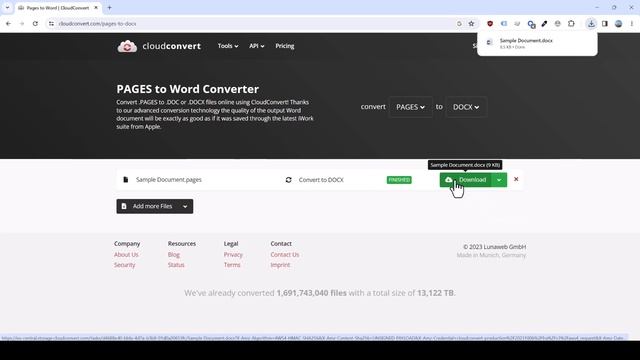The height and width of the screenshot is (360, 640).
Task: Open the Privacy link
Action: coord(233,254)
